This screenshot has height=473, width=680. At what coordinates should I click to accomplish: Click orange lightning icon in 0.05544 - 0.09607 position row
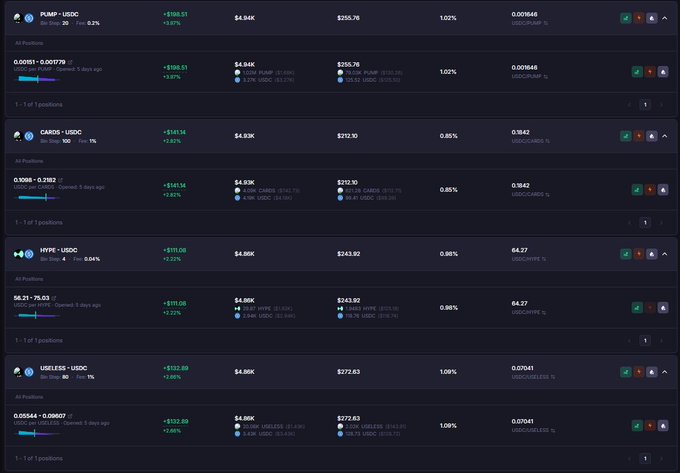(650, 426)
